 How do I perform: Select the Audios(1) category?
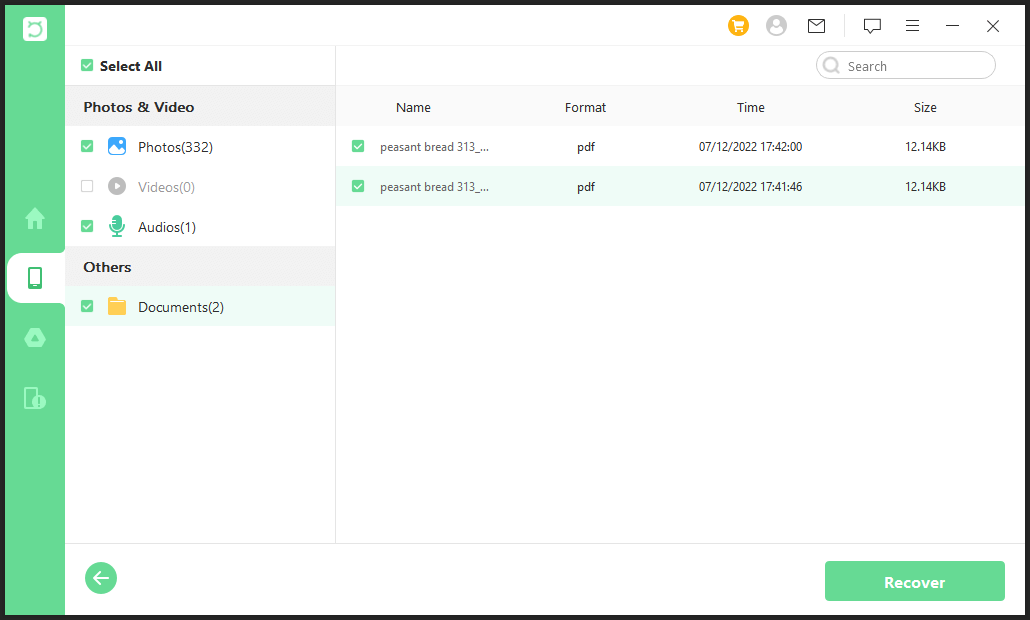pyautogui.click(x=167, y=227)
